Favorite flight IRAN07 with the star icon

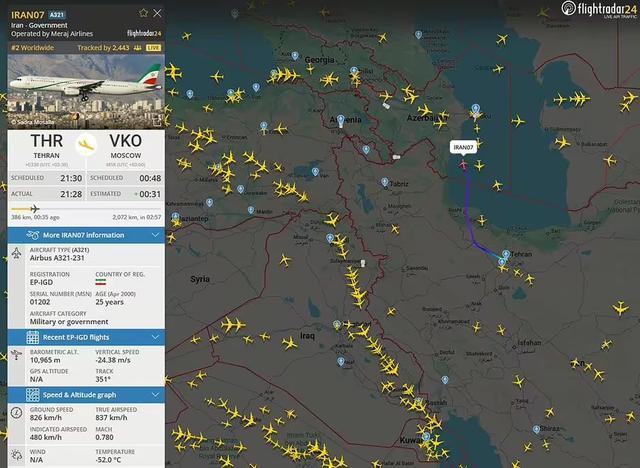pos(143,13)
